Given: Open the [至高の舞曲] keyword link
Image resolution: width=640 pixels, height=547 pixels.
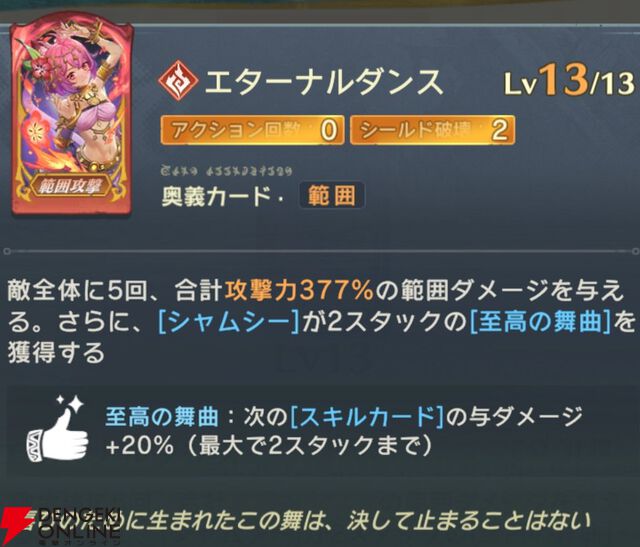Looking at the screenshot, I should coord(540,322).
